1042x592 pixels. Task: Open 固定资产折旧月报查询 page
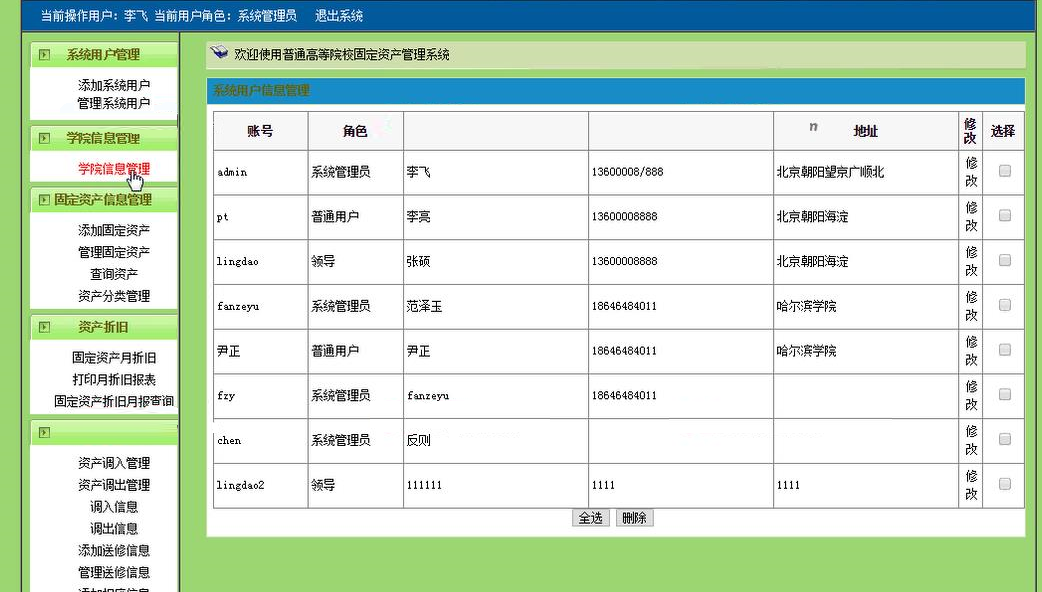(114, 401)
